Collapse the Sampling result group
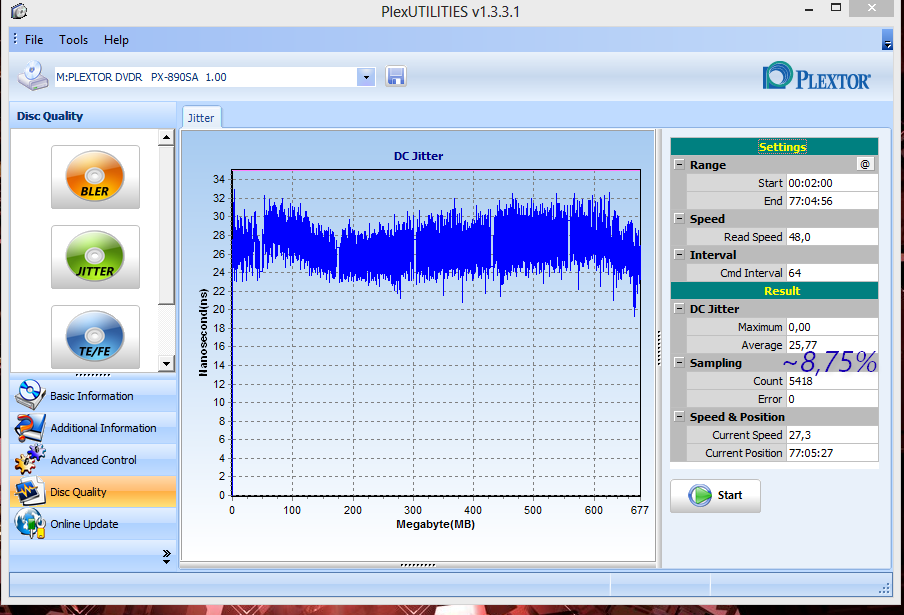Image resolution: width=904 pixels, height=615 pixels. point(679,363)
